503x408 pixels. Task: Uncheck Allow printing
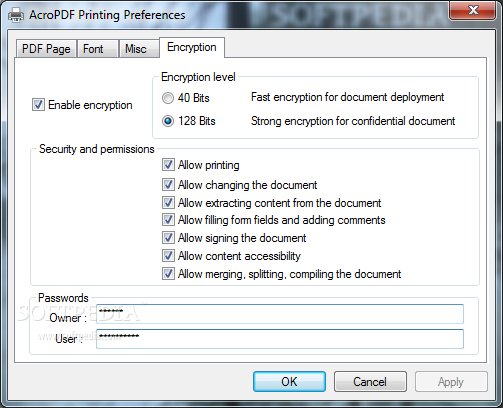point(168,165)
